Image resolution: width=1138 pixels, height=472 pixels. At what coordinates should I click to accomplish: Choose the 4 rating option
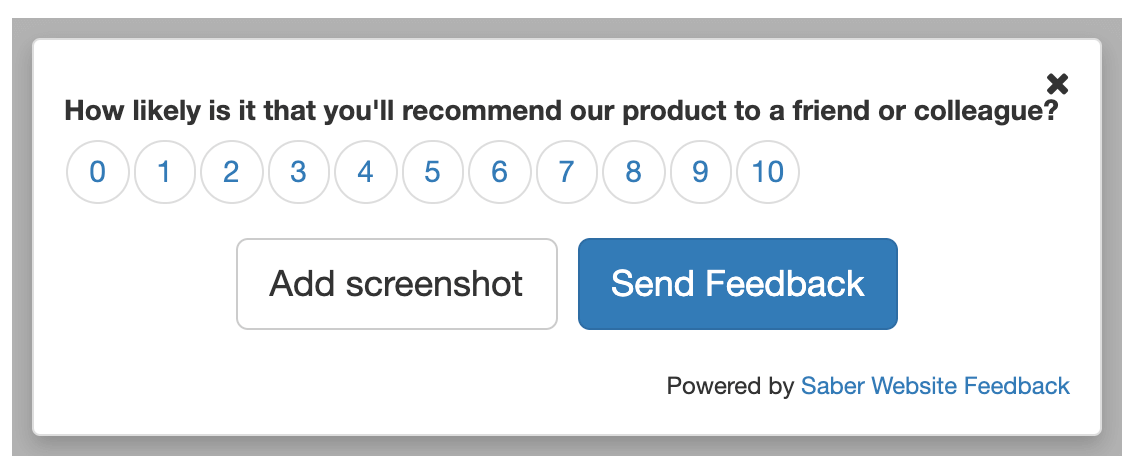click(x=366, y=173)
